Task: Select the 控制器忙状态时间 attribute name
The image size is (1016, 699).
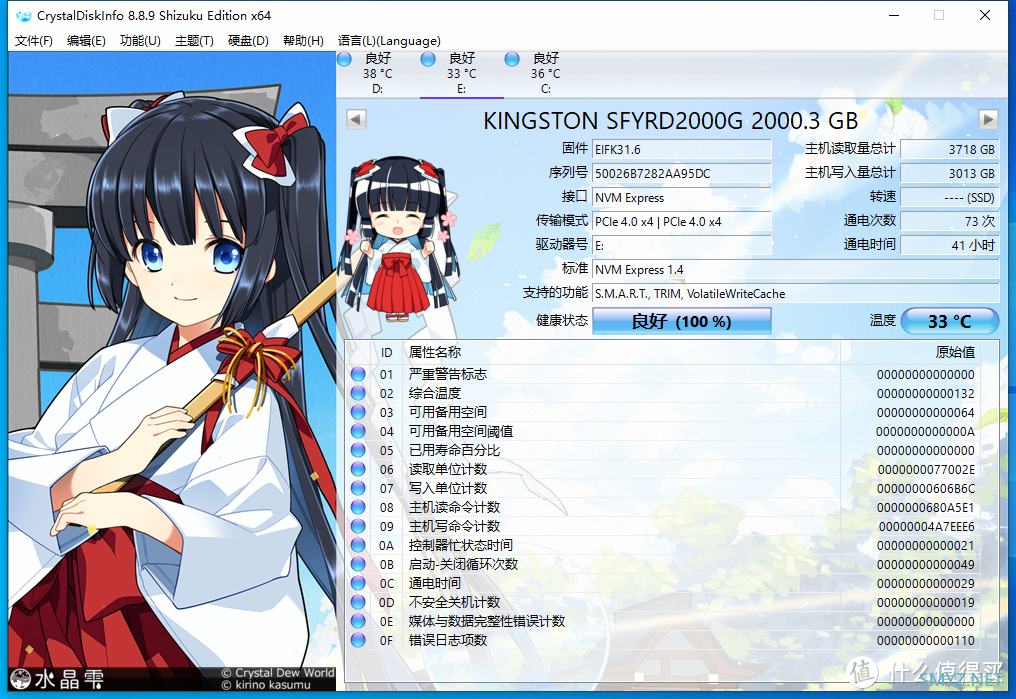Action: pos(461,545)
